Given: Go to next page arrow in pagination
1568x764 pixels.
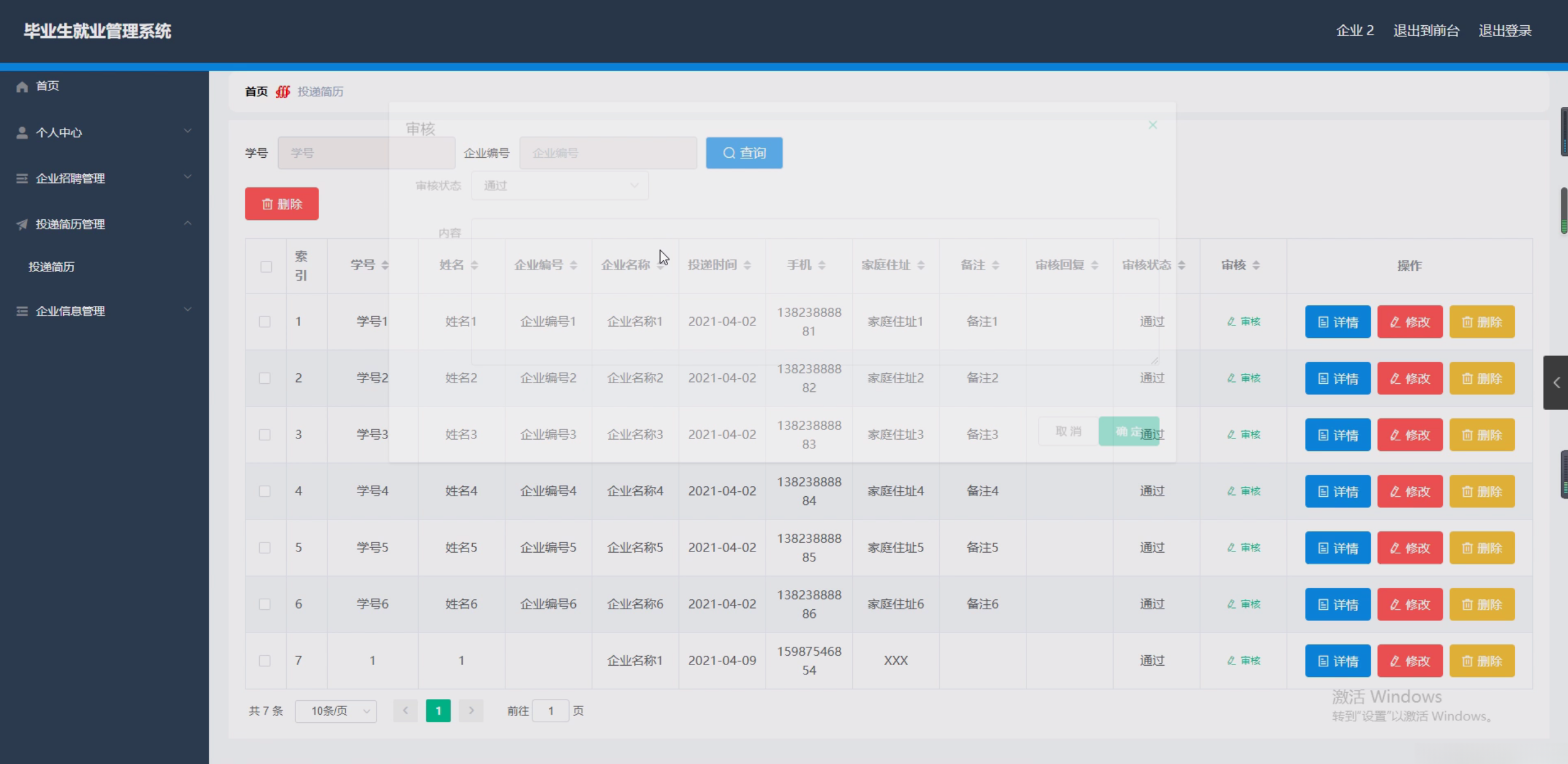Looking at the screenshot, I should pos(471,711).
